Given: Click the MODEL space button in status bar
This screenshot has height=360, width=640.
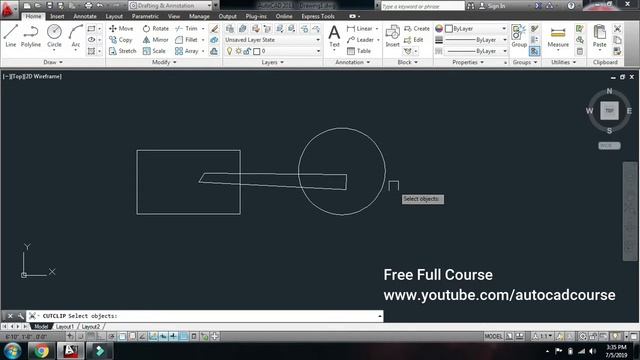Looking at the screenshot, I should [x=493, y=337].
